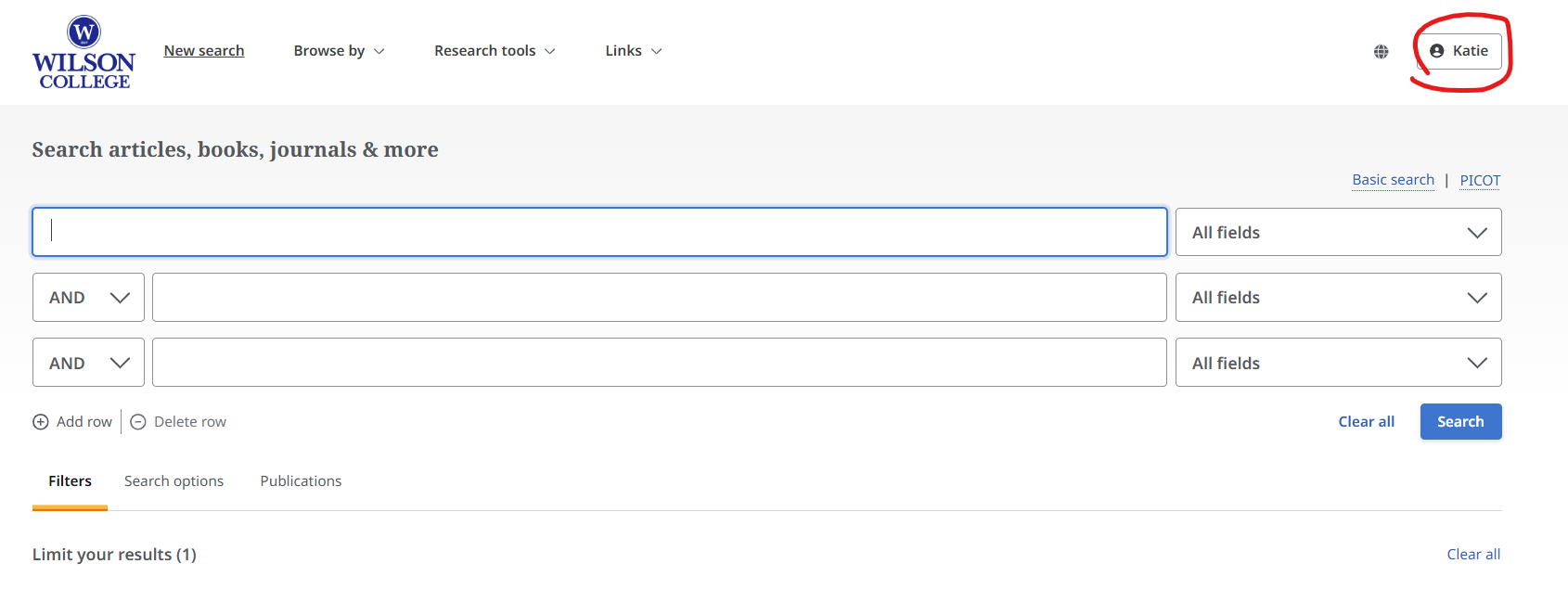The height and width of the screenshot is (589, 1568).
Task: Click the blue Search button
Action: click(1460, 422)
